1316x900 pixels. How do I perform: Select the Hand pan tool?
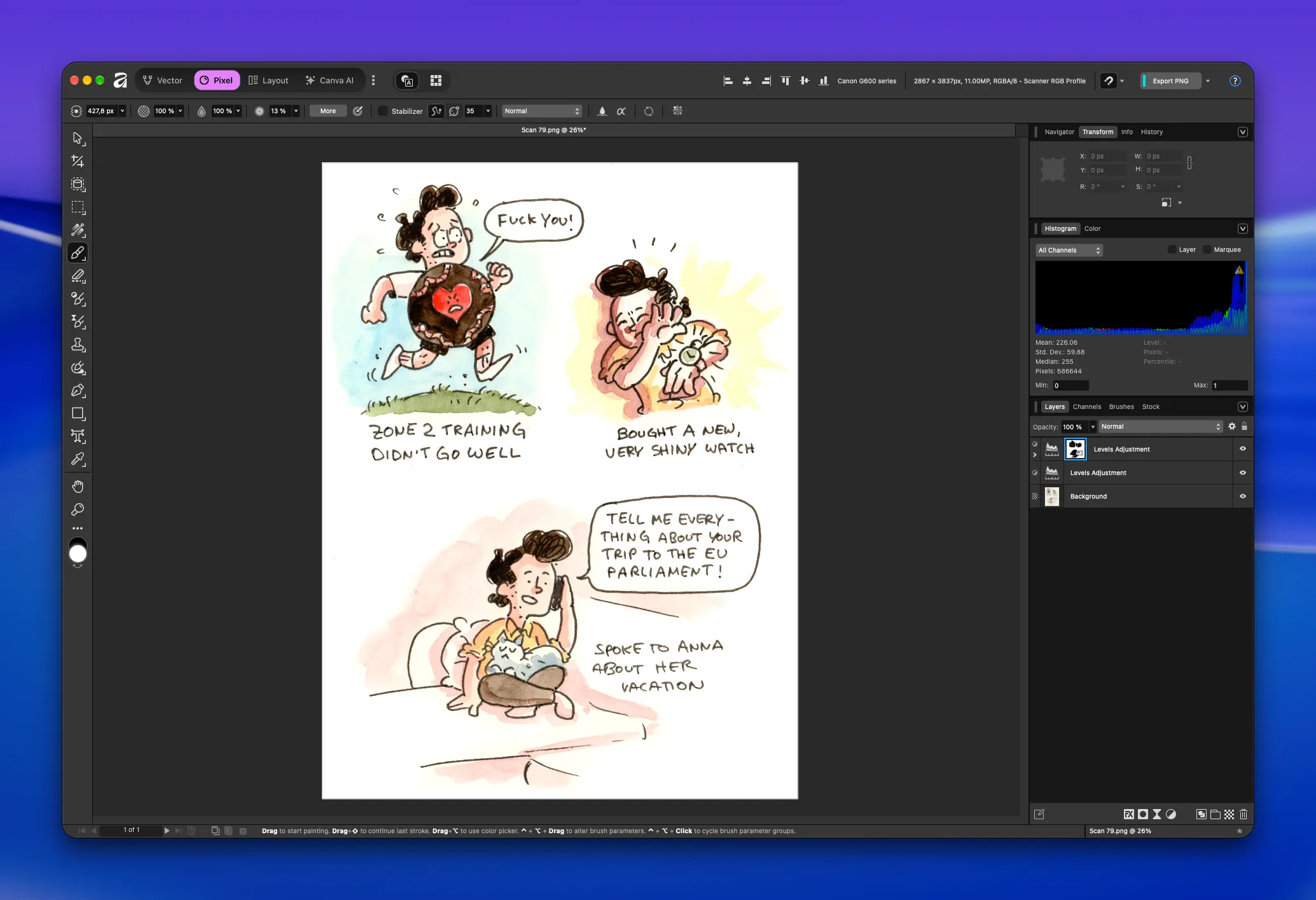tap(78, 487)
